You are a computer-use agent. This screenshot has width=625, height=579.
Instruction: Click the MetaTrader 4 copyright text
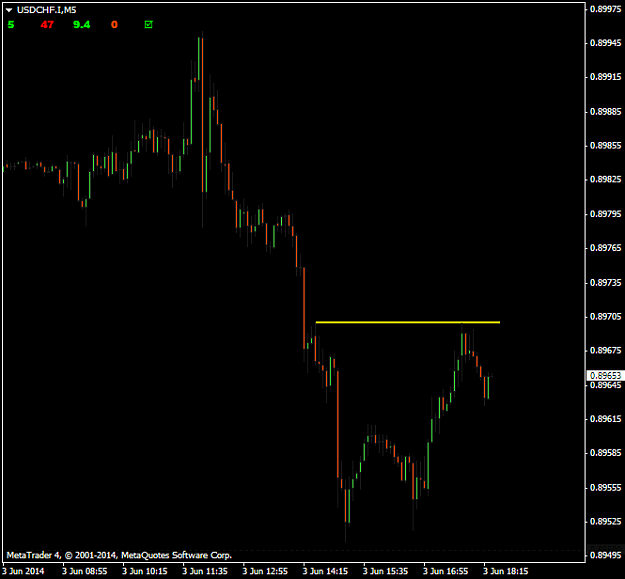tap(119, 555)
